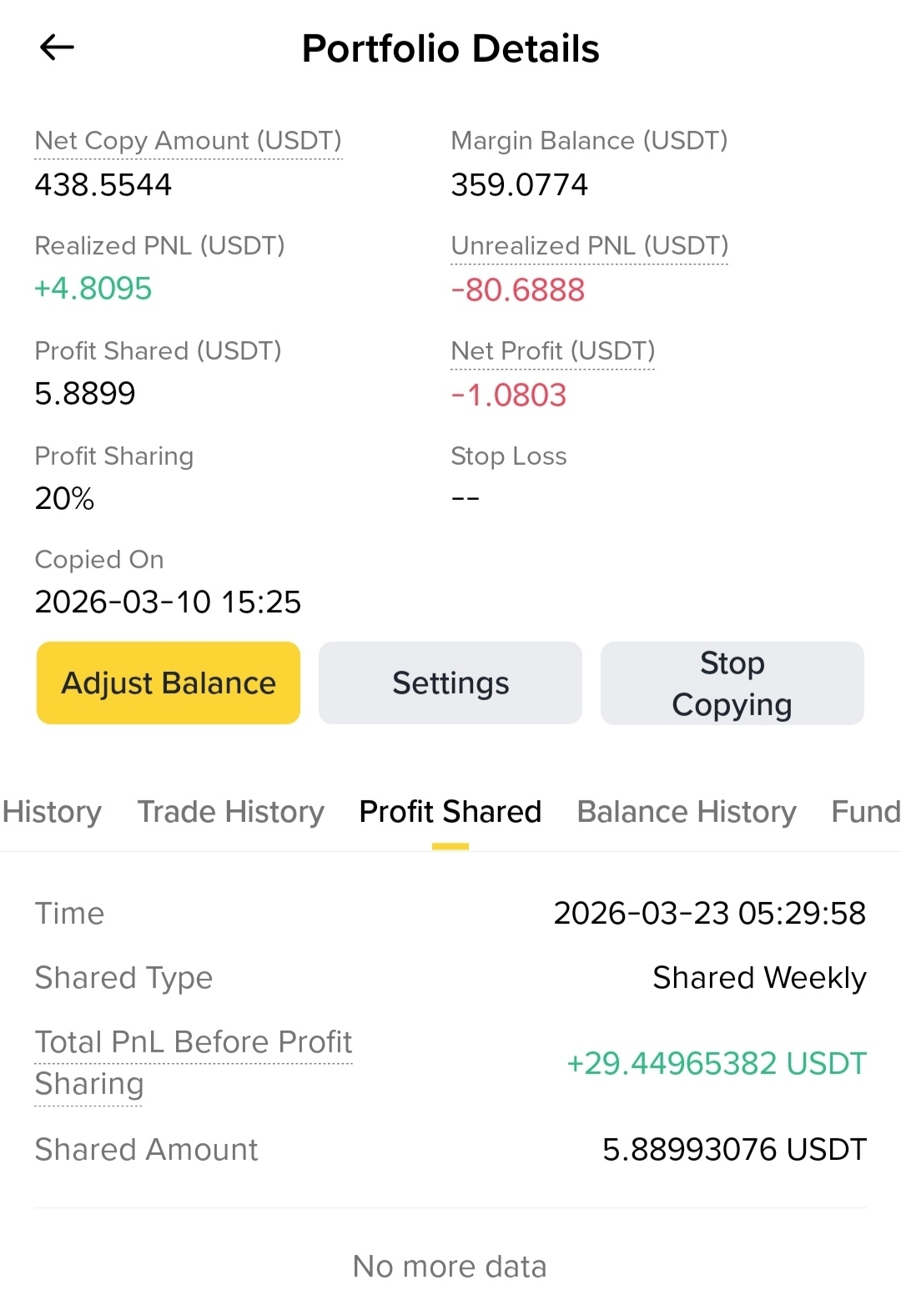
Task: Tap the Realized PNL value +4.8095
Action: coord(93,289)
